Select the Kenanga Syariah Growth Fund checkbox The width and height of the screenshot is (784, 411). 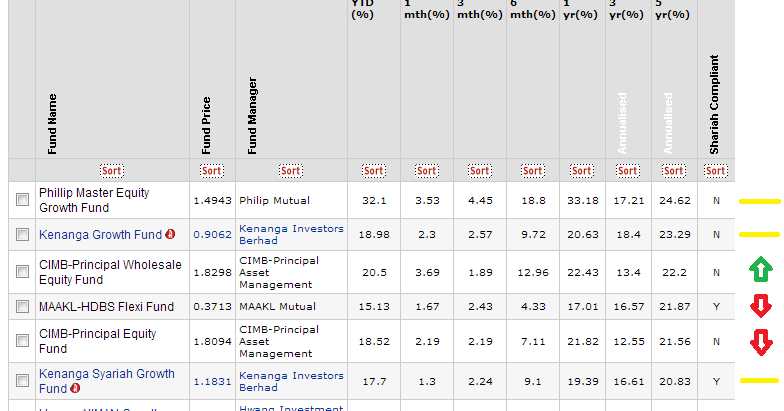click(22, 380)
